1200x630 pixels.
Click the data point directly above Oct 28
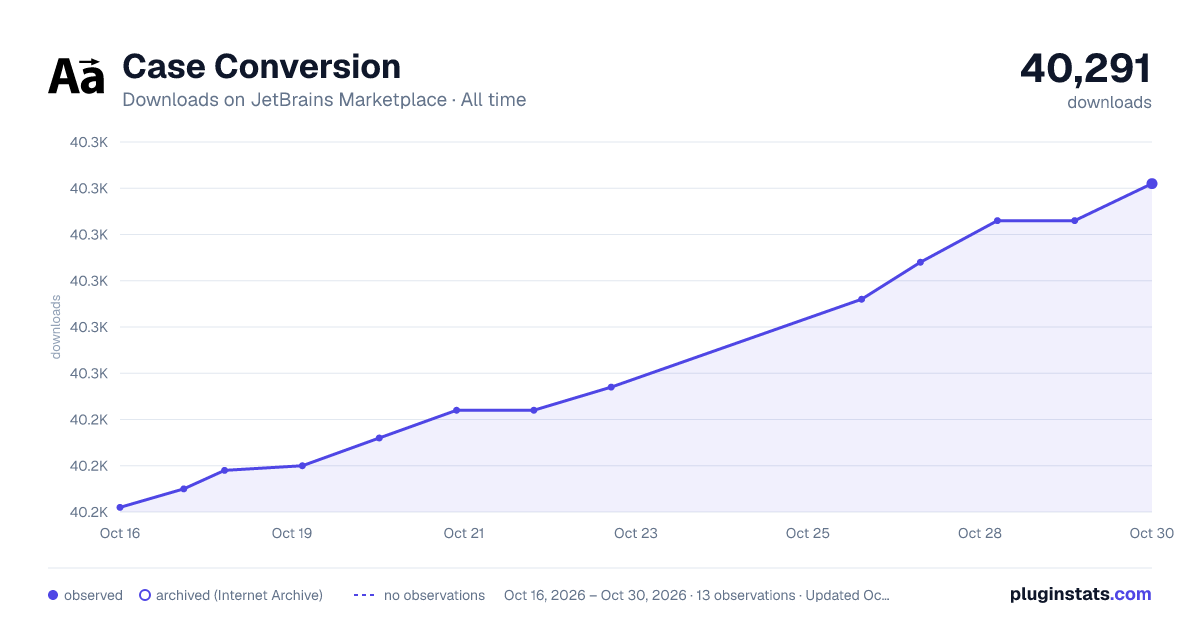[x=997, y=221]
